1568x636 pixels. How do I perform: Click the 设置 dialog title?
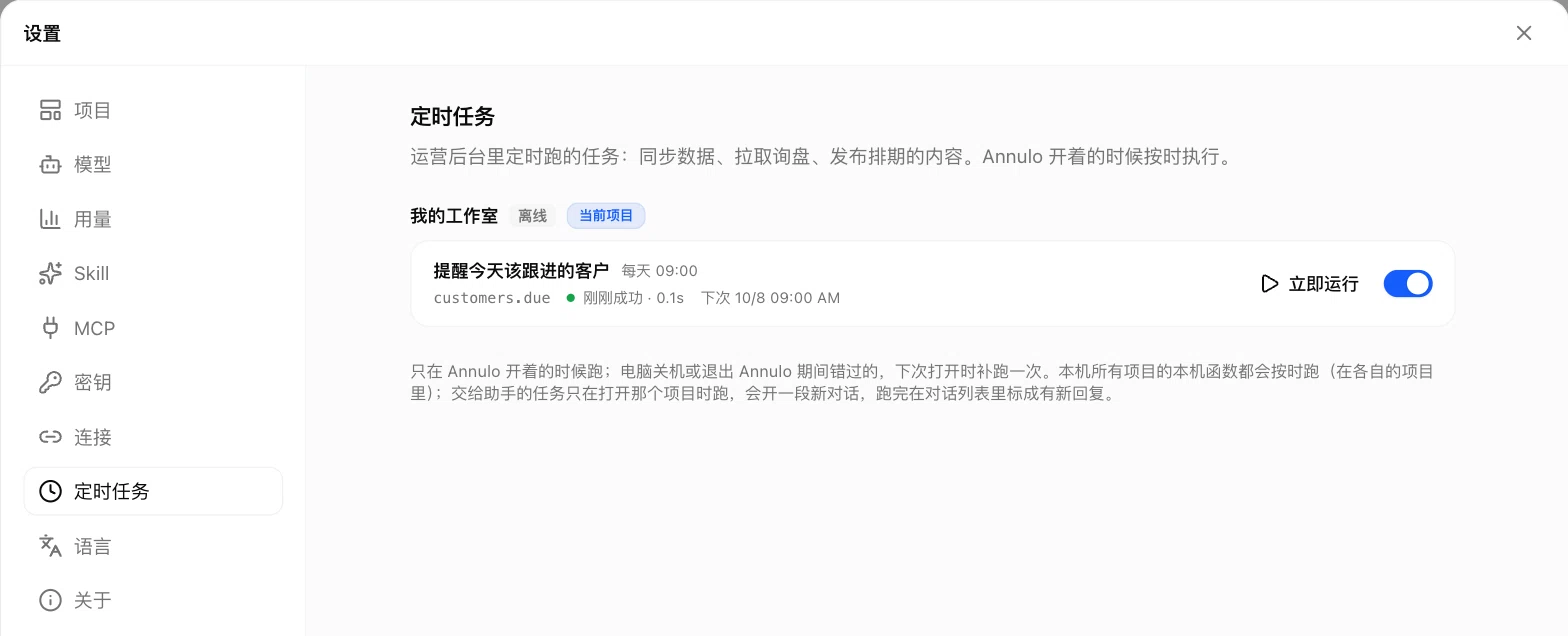click(43, 34)
